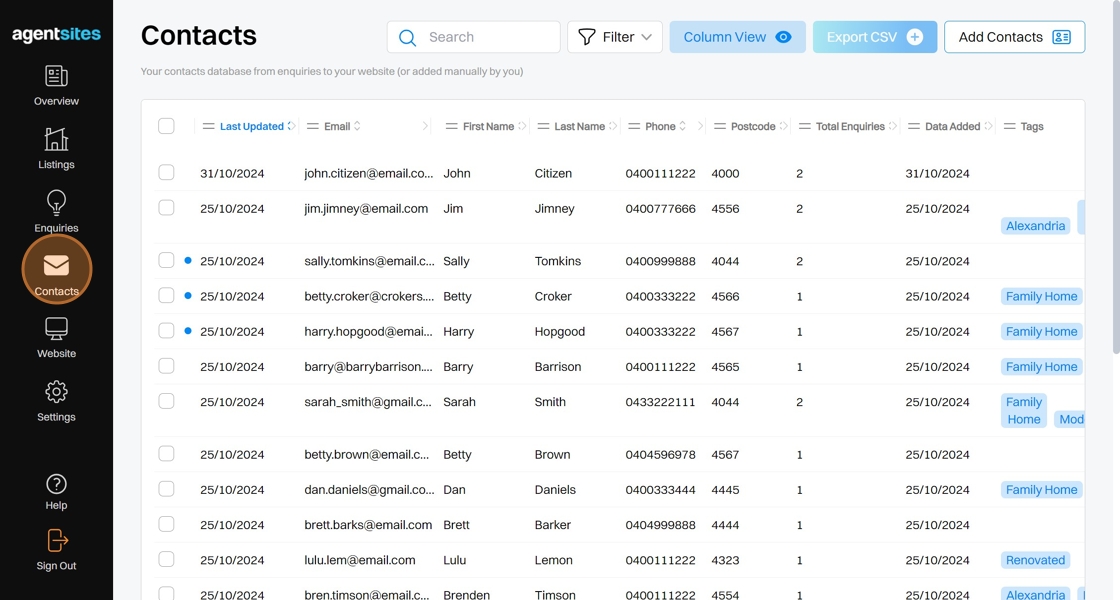Grab the Last Name column handle icon
Image resolution: width=1120 pixels, height=600 pixels.
[543, 126]
